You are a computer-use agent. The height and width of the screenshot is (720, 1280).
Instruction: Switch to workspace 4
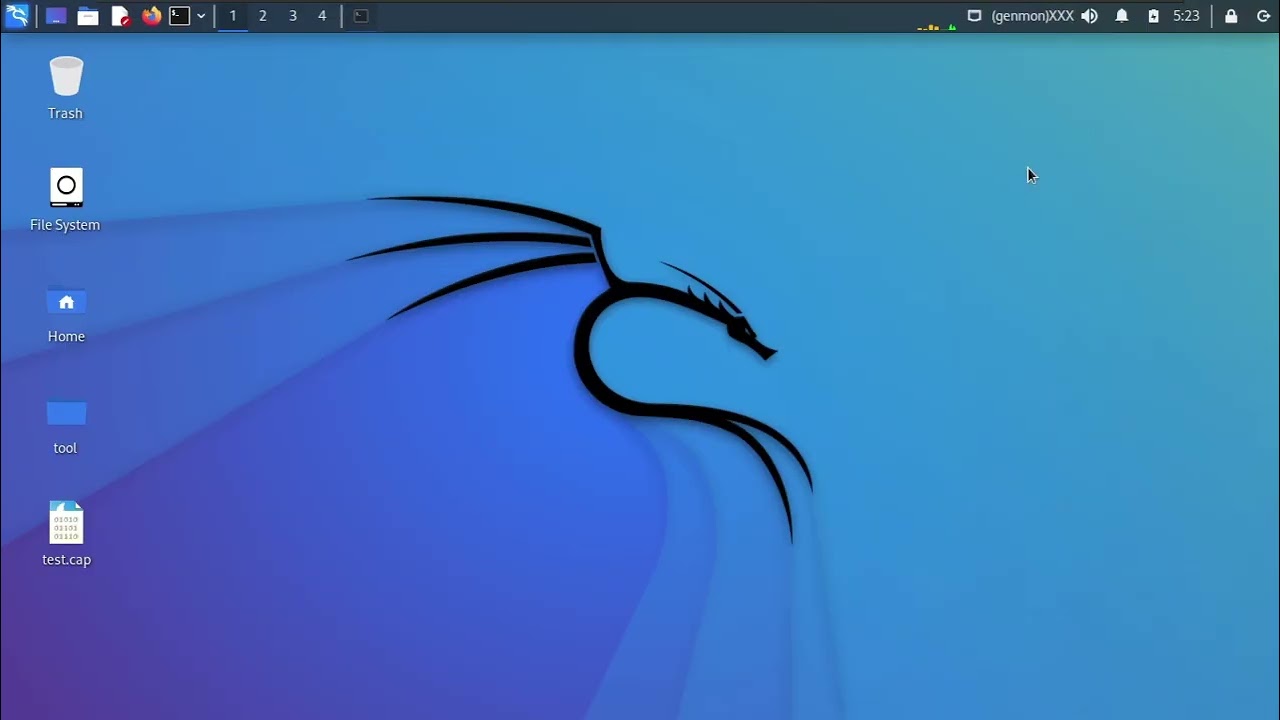pos(322,16)
